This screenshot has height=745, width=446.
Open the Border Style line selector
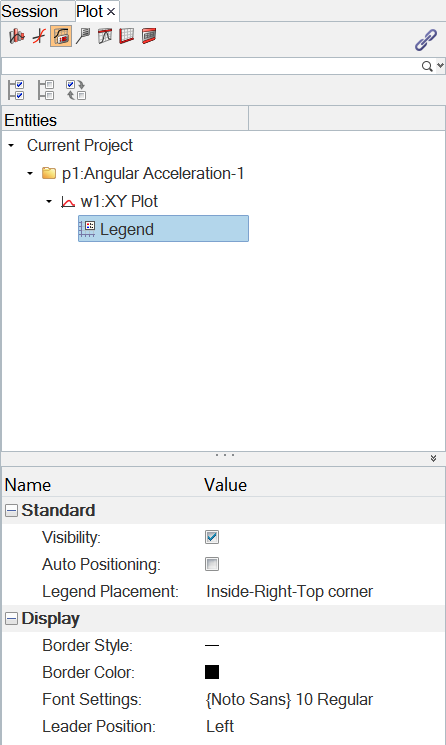tap(212, 646)
